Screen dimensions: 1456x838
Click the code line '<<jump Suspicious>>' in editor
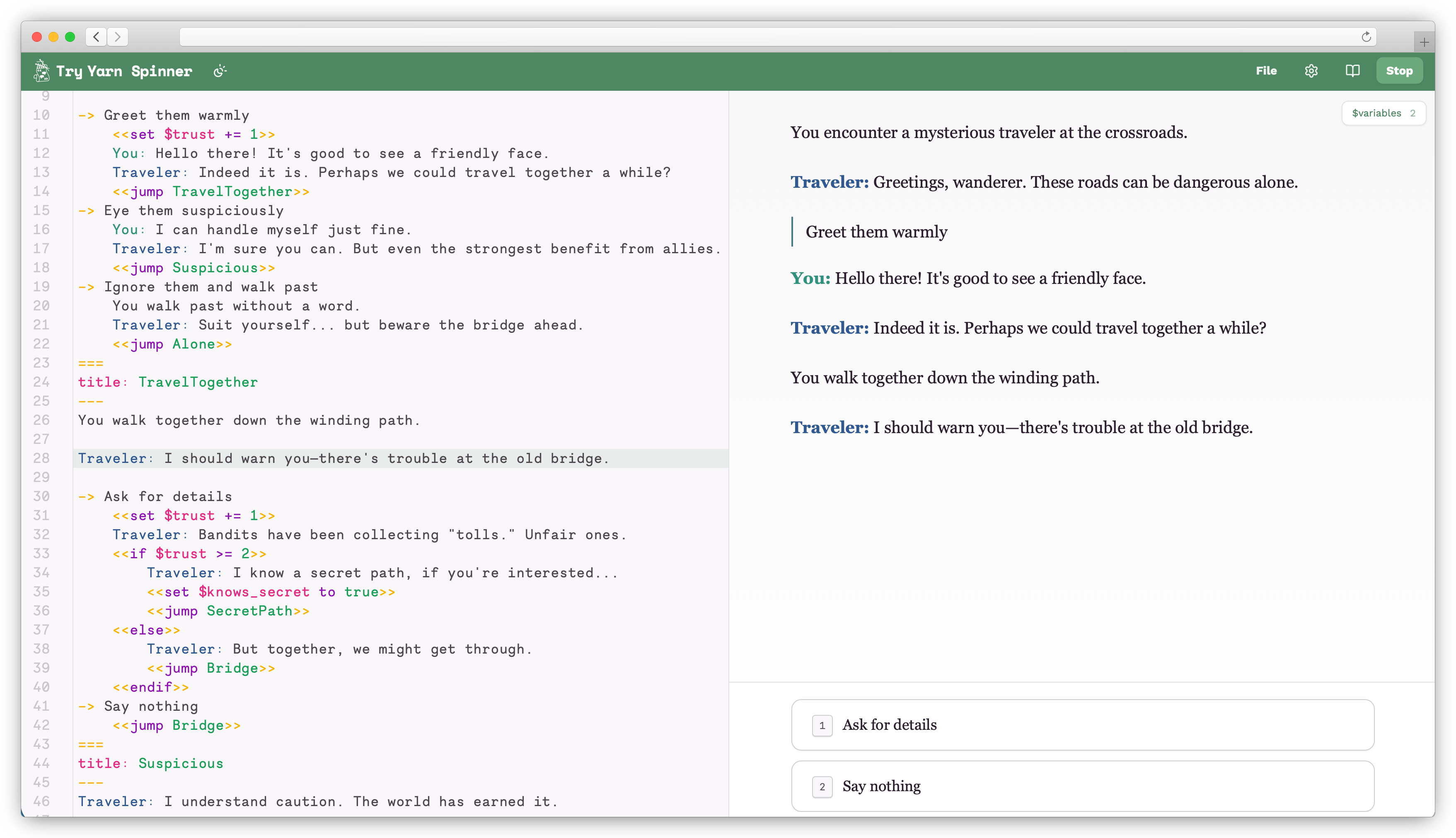[x=194, y=268]
